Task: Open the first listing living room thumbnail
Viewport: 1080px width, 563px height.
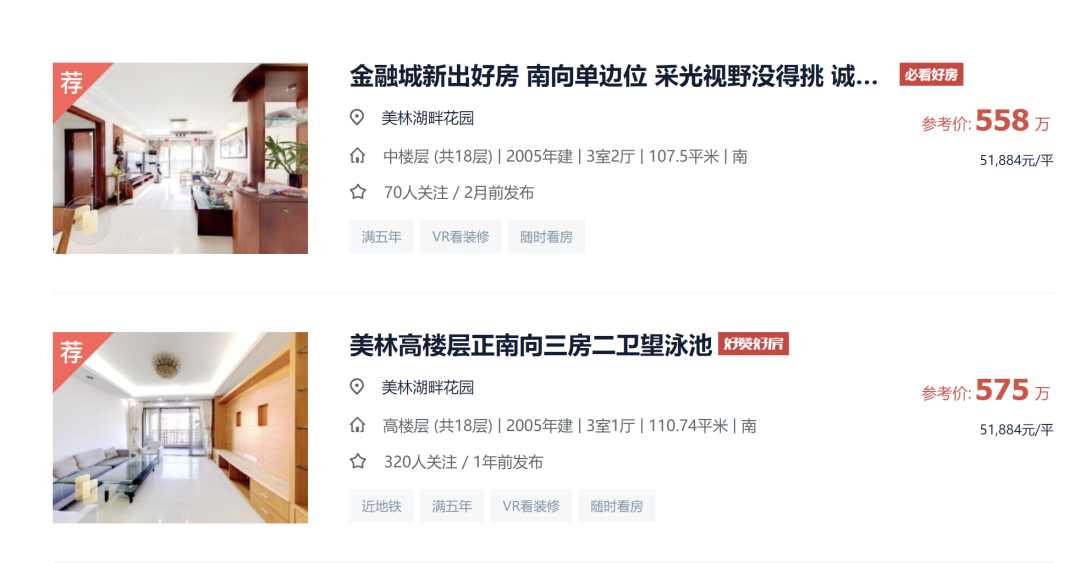Action: click(x=180, y=158)
